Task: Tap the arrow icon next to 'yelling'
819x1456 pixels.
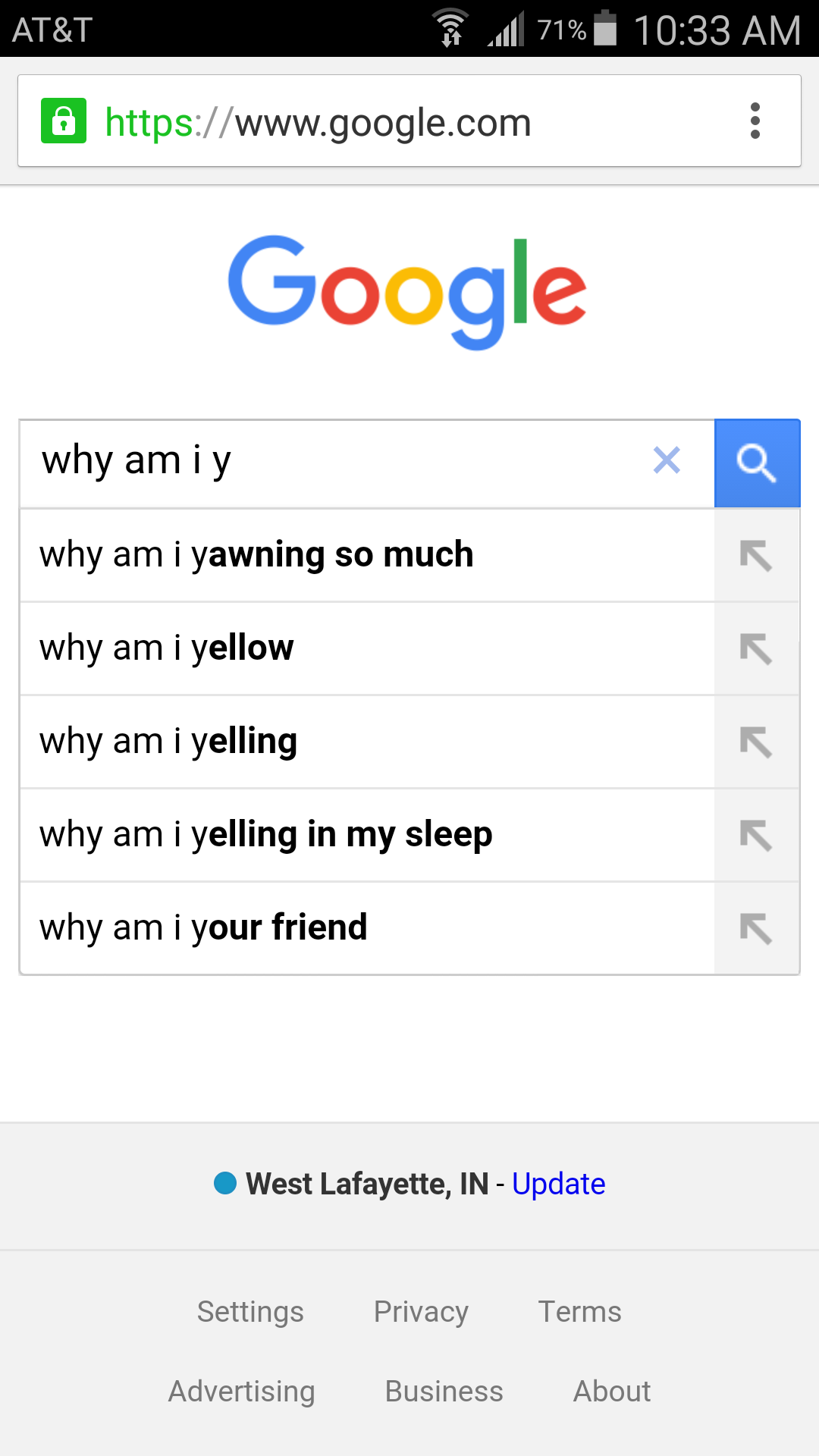Action: [x=756, y=742]
